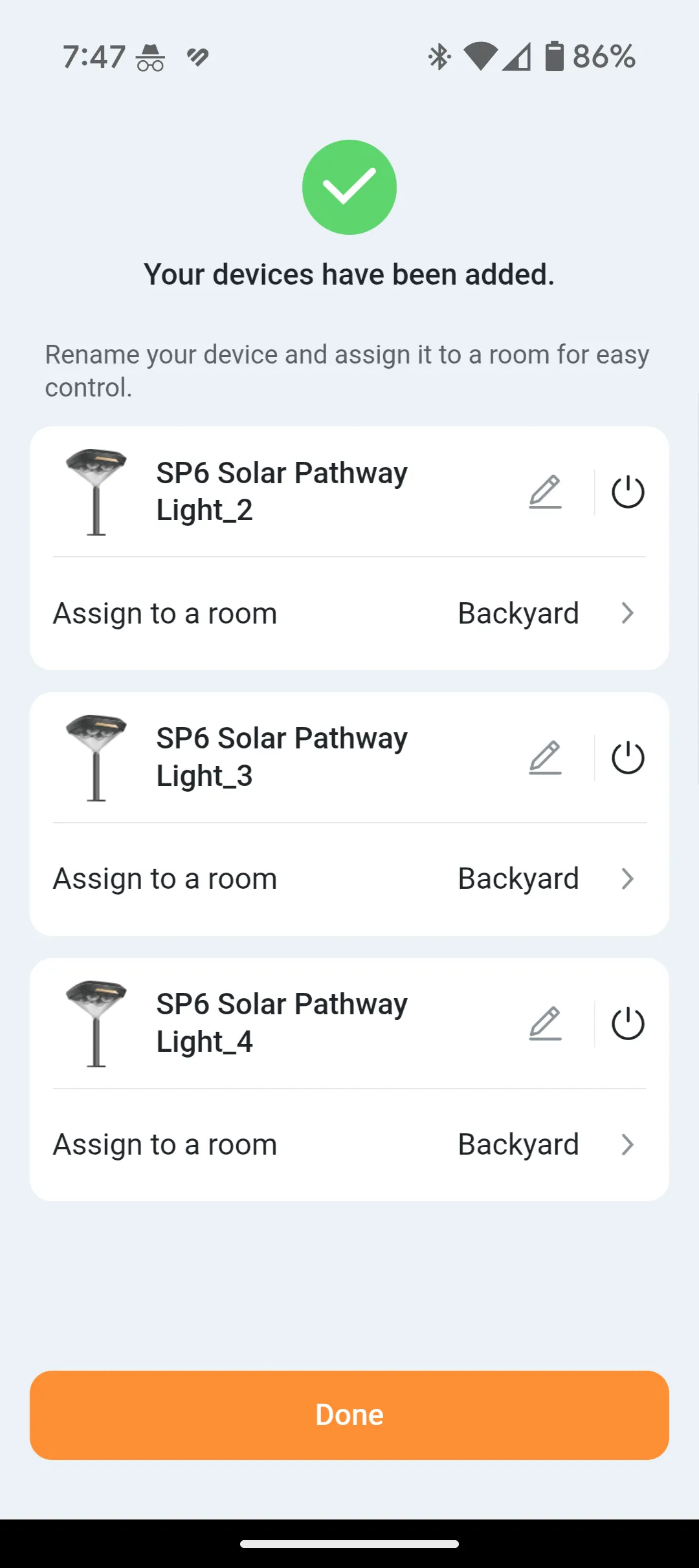The width and height of the screenshot is (699, 1568).
Task: Tap the rename pencil for Light_3
Action: coord(545,758)
